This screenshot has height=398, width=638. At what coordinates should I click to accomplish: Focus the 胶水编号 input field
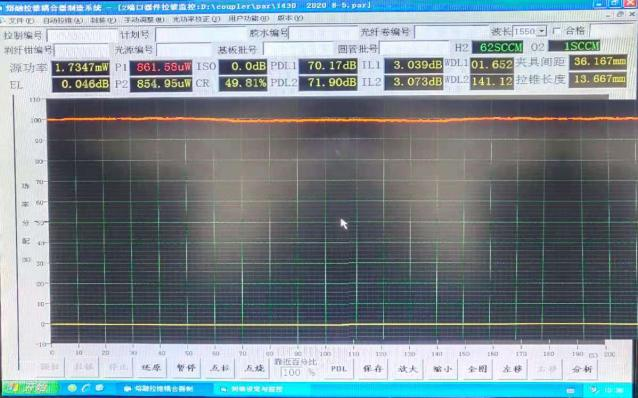tap(323, 33)
